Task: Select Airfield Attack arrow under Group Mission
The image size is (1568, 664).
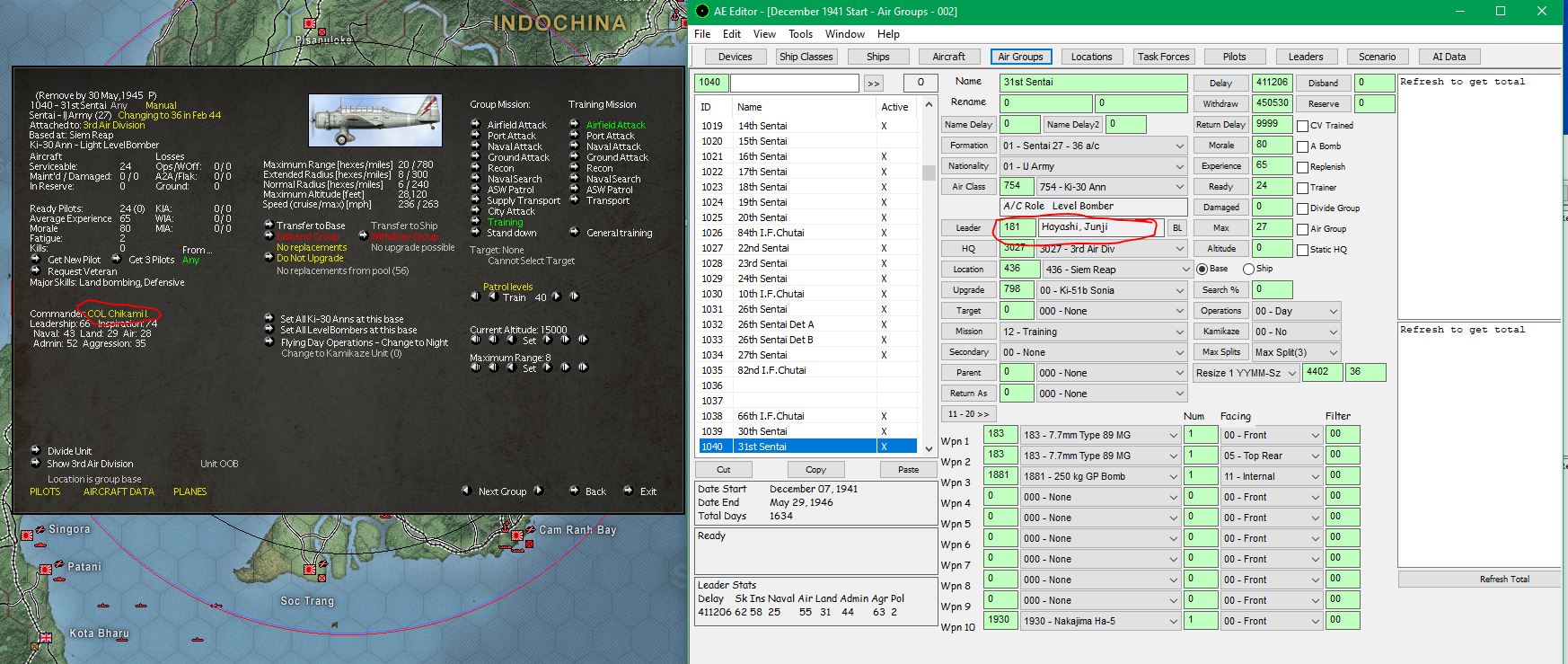Action: 477,125
